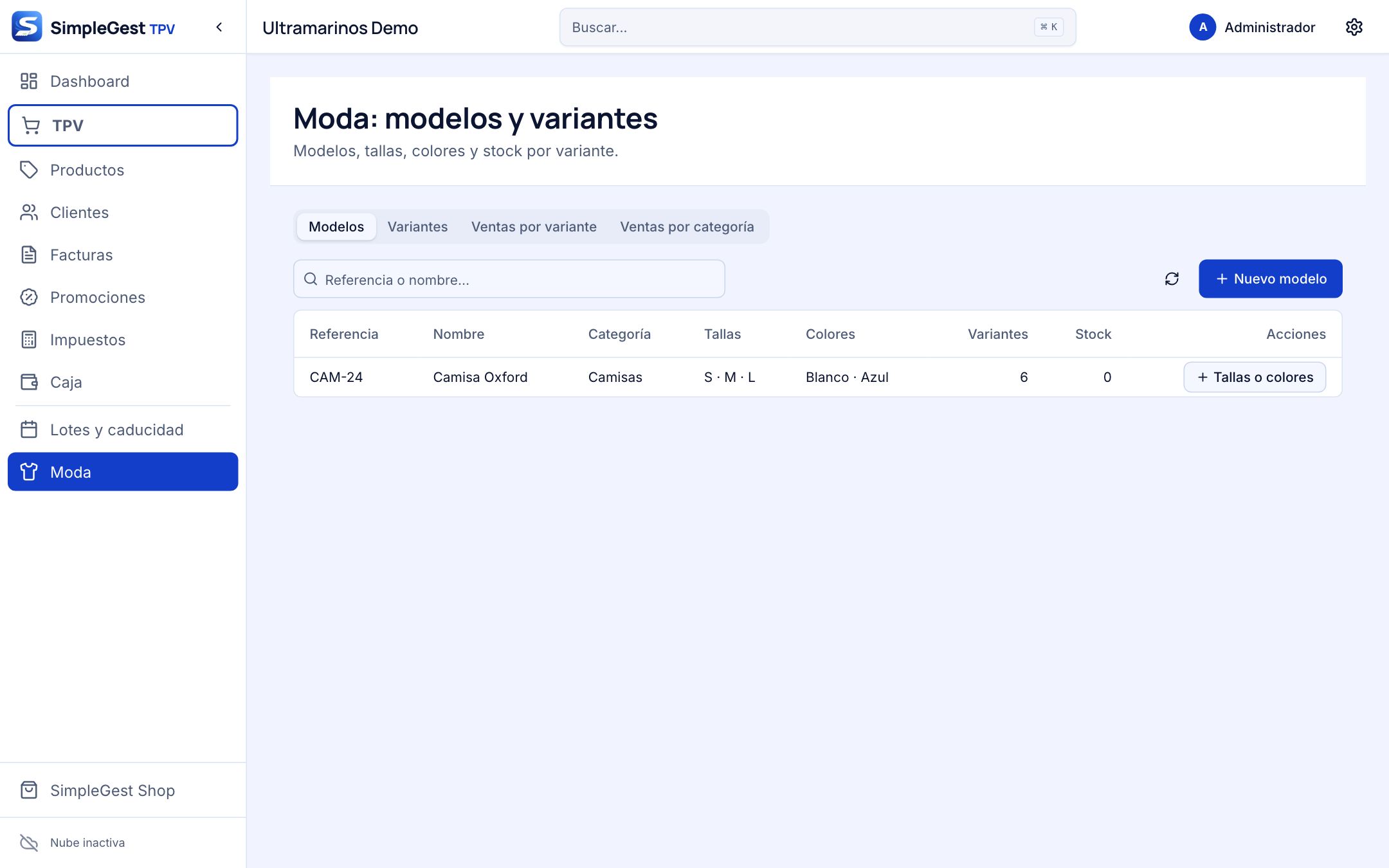Click the Administrador avatar
Viewport: 1389px width, 868px height.
[x=1203, y=27]
